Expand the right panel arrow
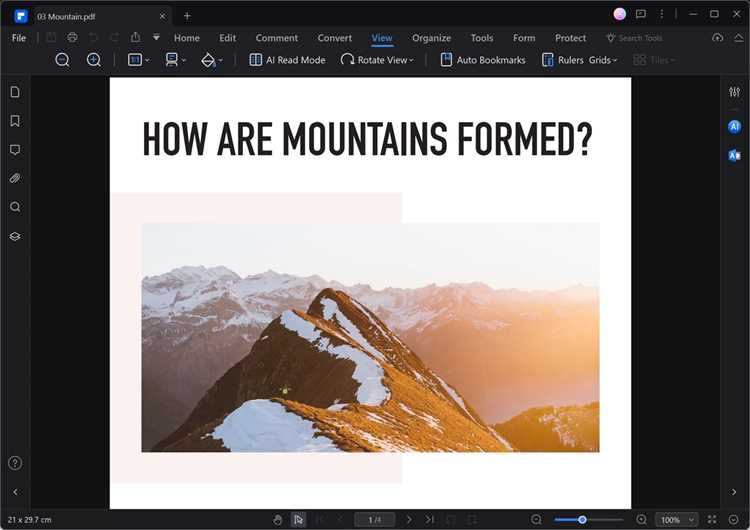Viewport: 750px width, 530px height. point(734,492)
